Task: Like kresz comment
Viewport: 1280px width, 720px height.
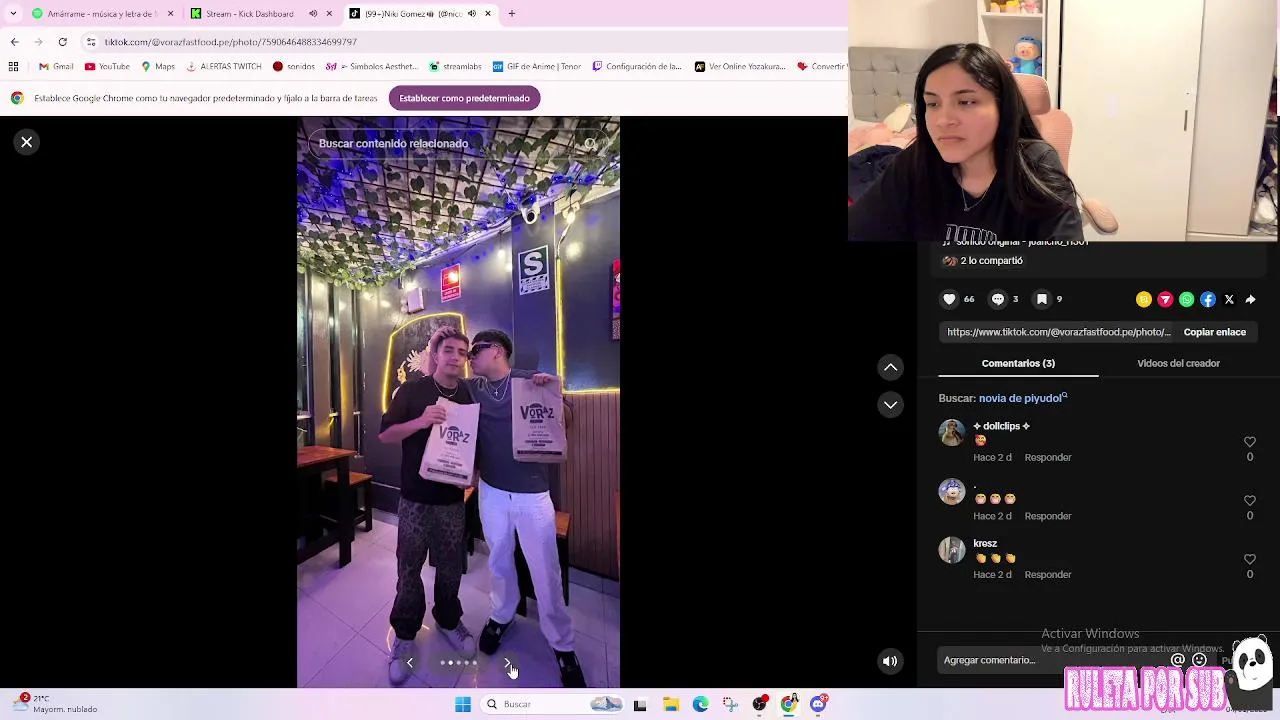Action: tap(1249, 560)
